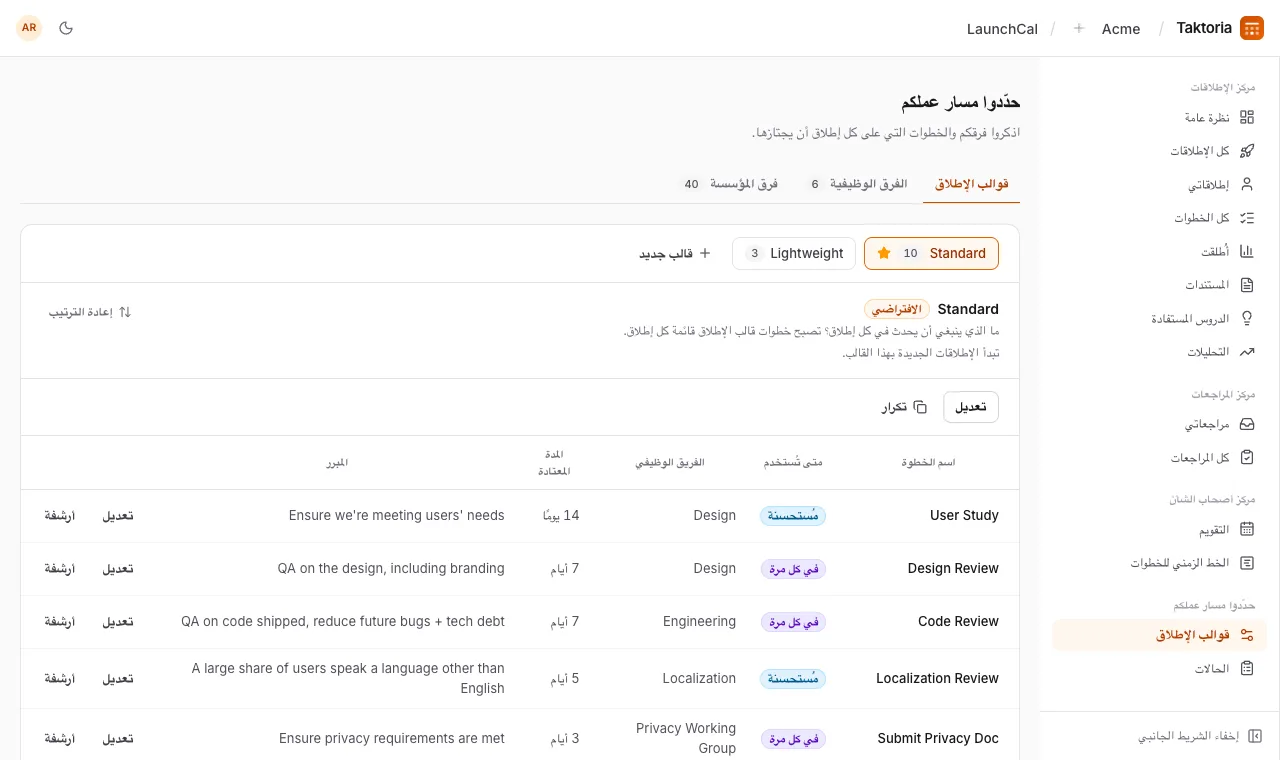
Task: Click تعديل in the Localization Review row
Action: (118, 679)
